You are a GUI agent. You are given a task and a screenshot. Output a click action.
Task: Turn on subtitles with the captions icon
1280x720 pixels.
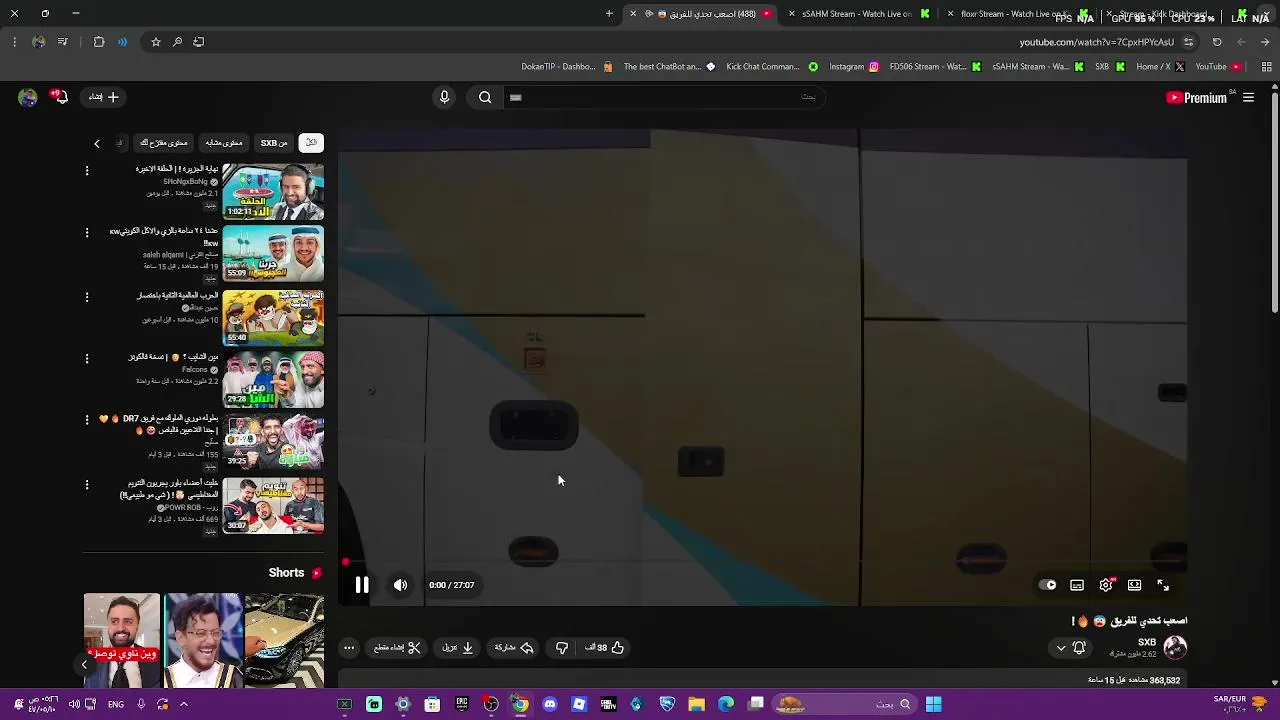pos(1077,585)
